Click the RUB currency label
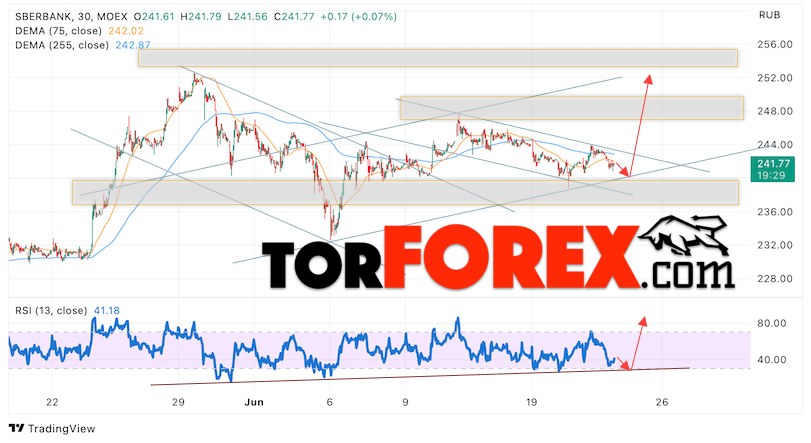811x443 pixels. pos(770,16)
